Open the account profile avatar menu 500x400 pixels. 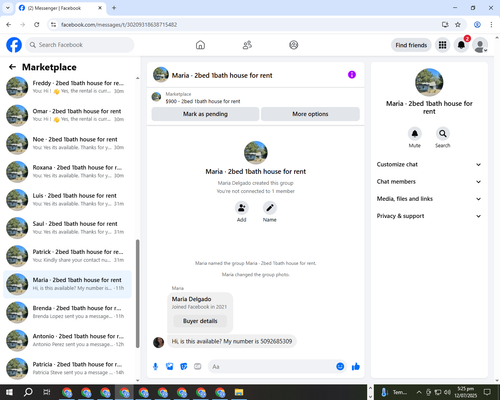click(x=480, y=45)
